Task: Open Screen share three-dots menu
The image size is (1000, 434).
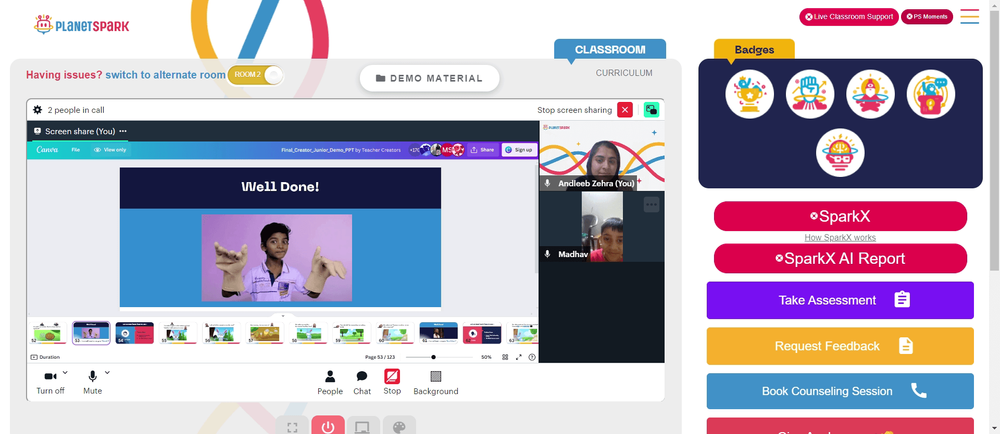Action: (122, 131)
